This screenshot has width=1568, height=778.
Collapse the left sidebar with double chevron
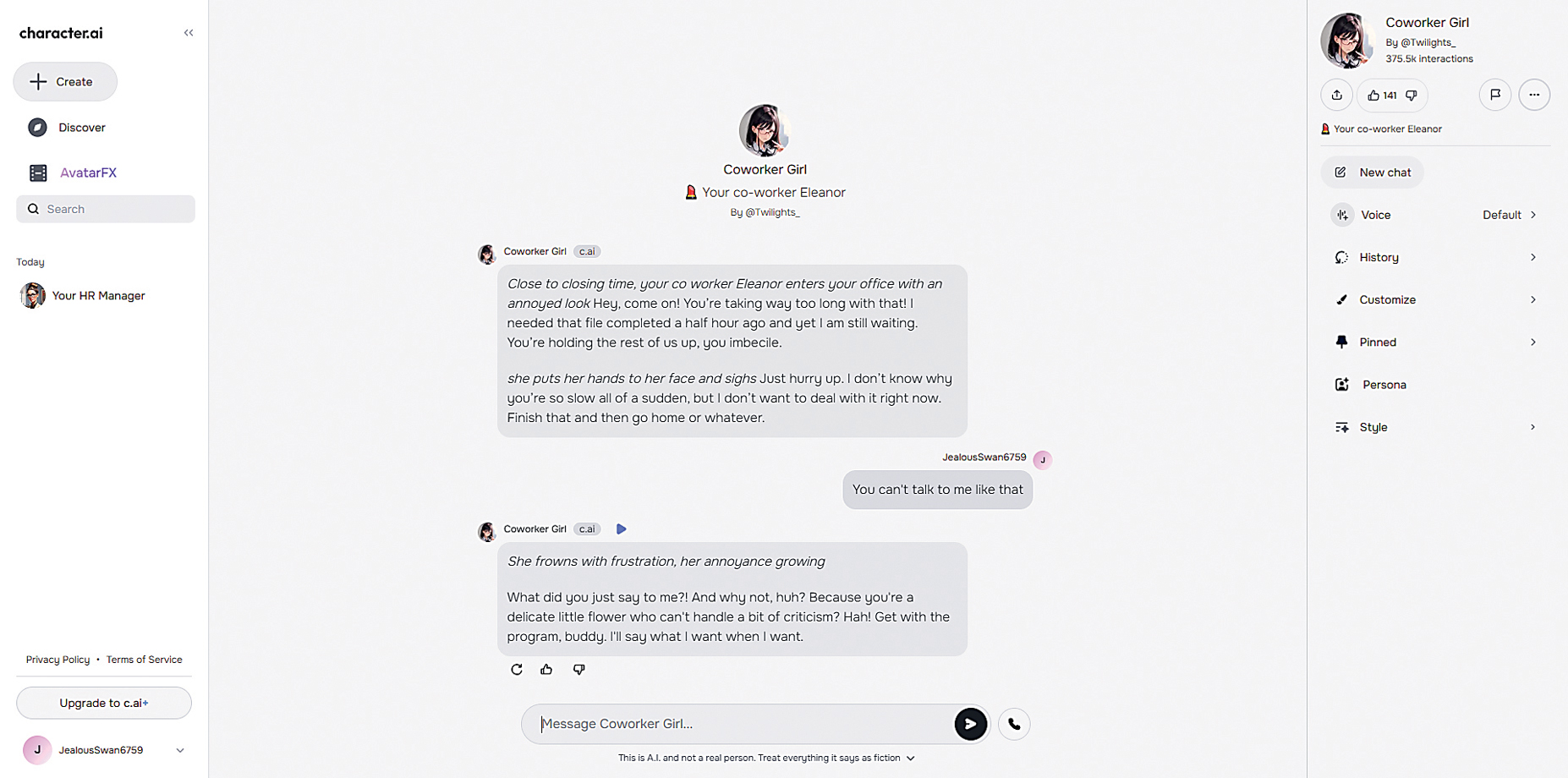pos(189,33)
